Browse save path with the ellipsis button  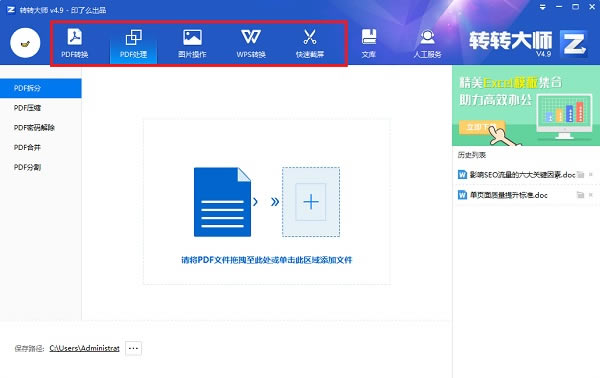[133, 348]
